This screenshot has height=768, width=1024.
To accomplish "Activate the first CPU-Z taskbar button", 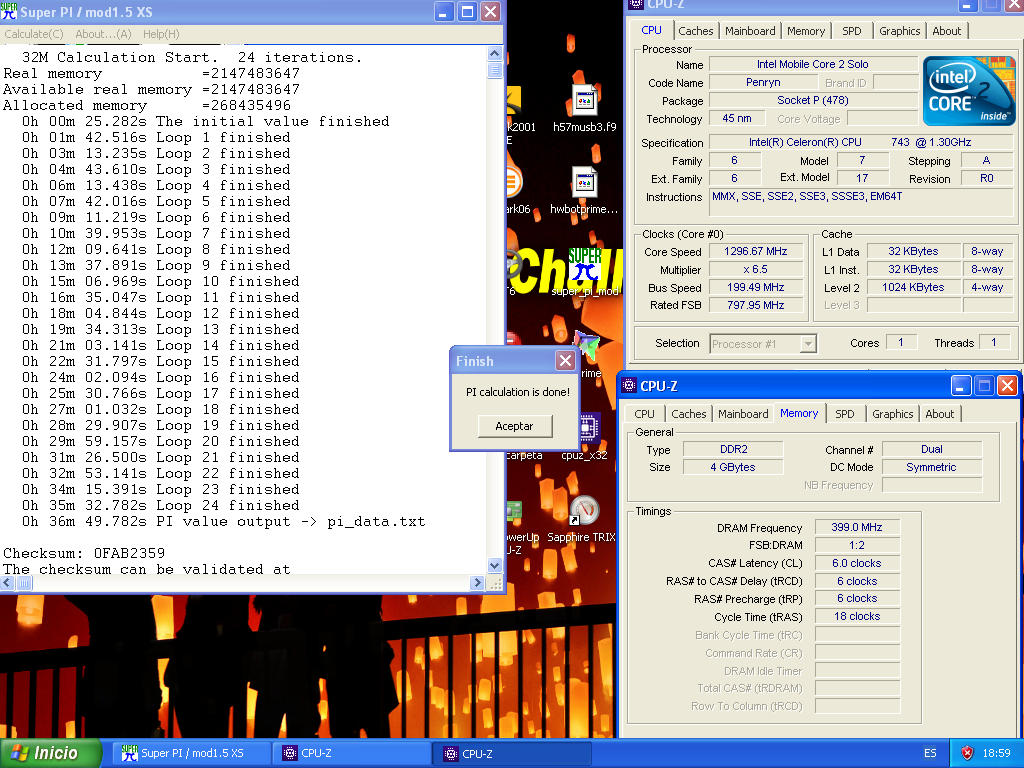I will pos(353,753).
